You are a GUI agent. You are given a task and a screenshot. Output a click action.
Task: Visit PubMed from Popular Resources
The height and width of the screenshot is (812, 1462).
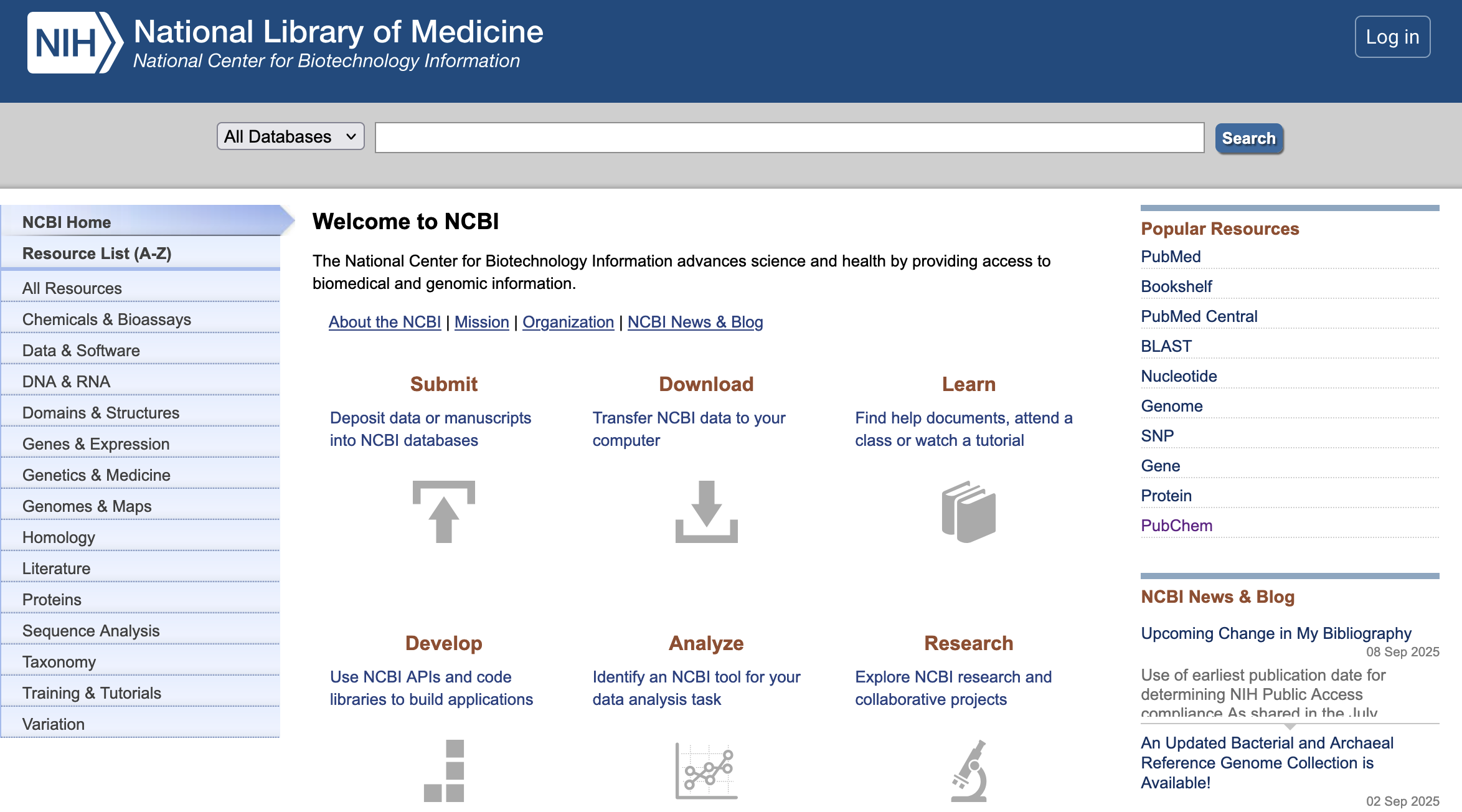point(1171,257)
